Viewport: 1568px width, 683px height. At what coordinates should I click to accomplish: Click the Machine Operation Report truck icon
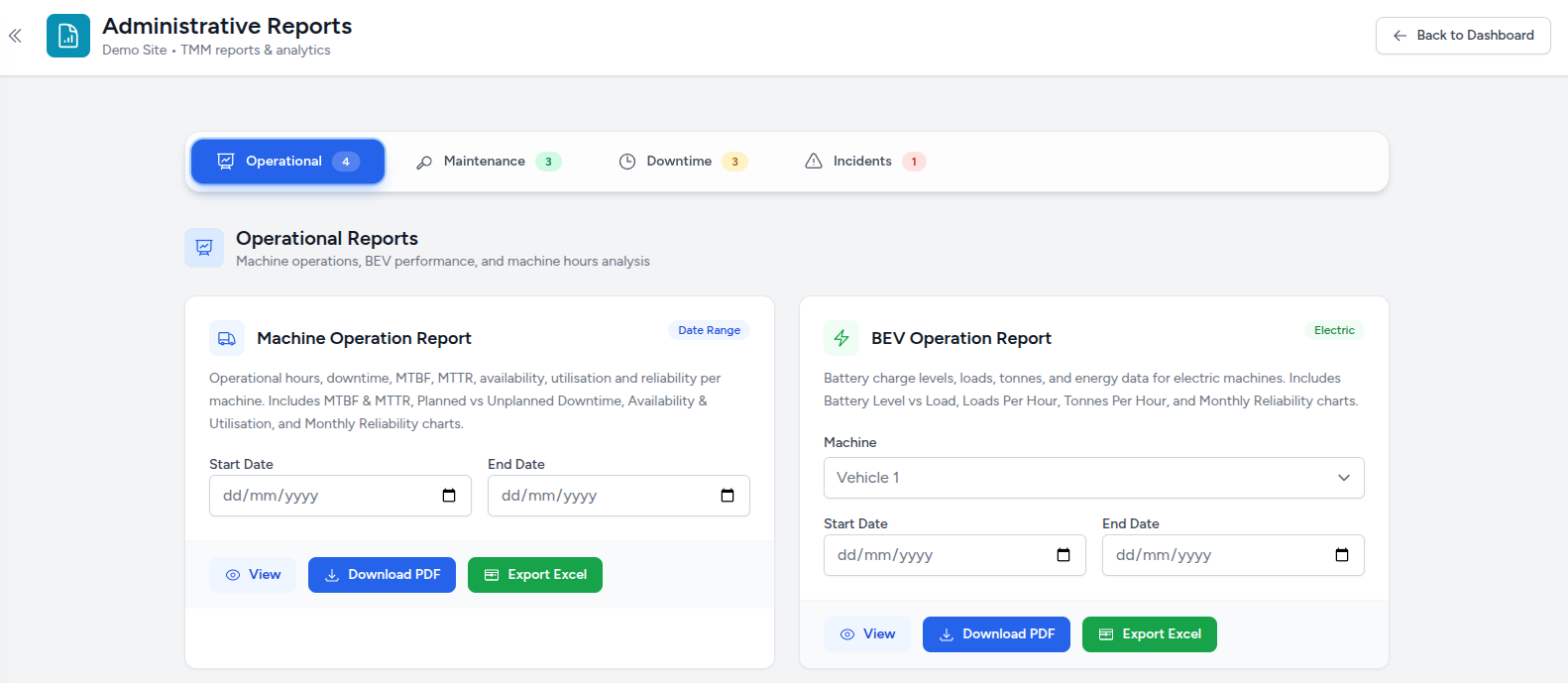[227, 338]
